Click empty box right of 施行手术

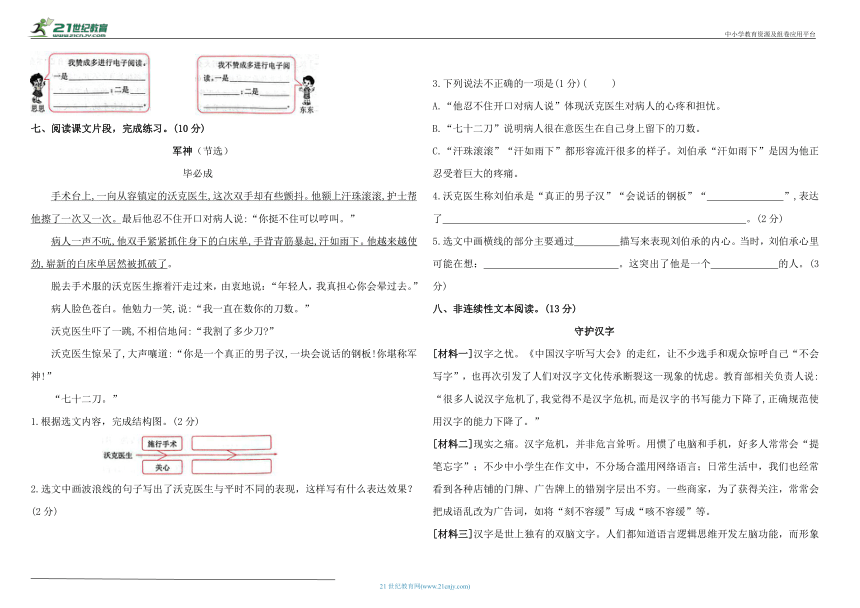click(x=231, y=442)
